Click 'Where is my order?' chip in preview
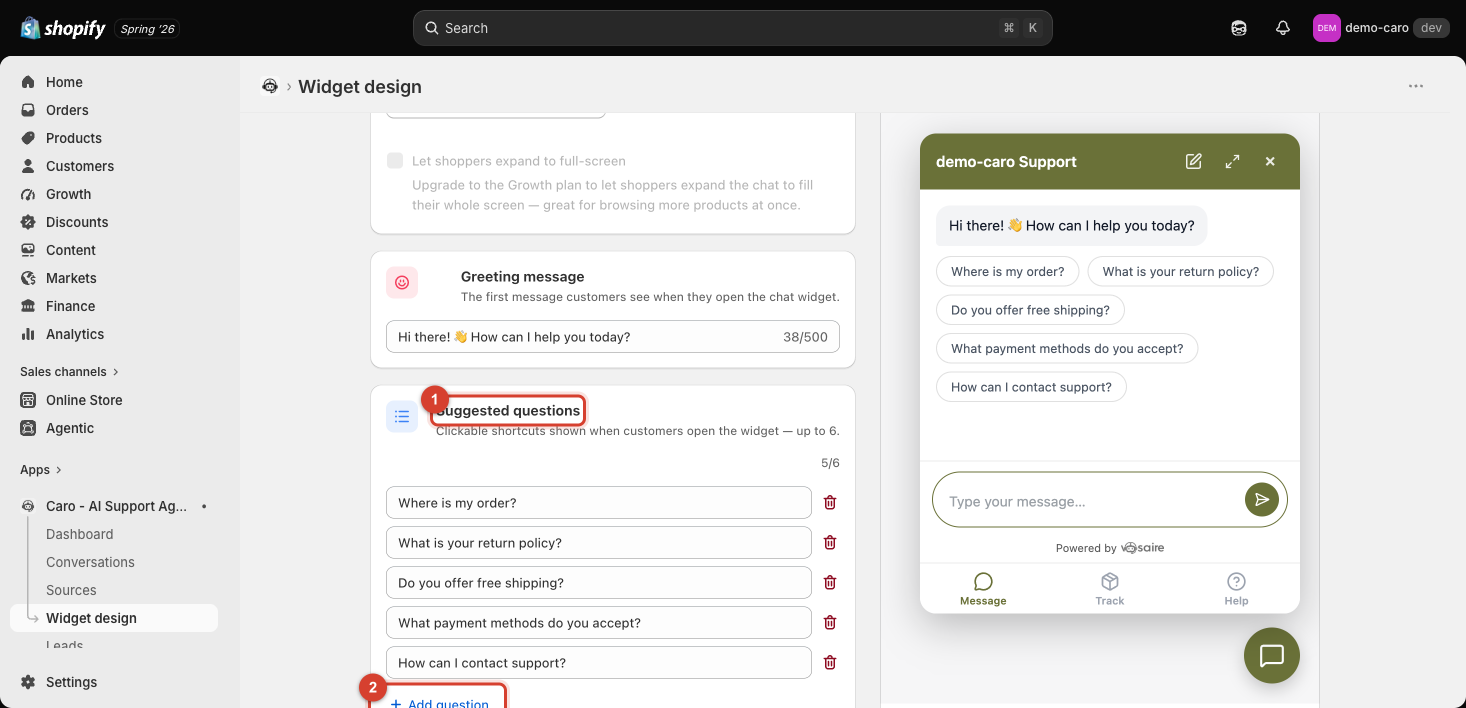 point(1008,272)
